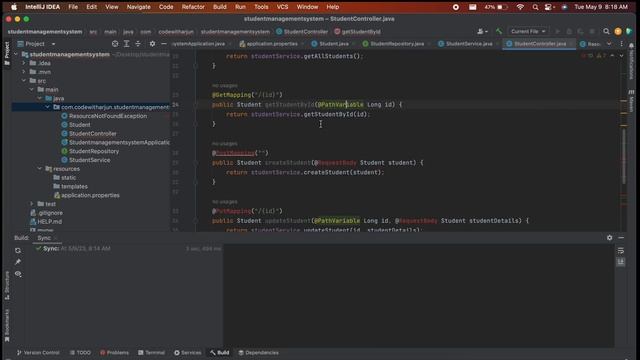Click the Search Everywhere magnifier in toolbar
The height and width of the screenshot is (360, 640).
pos(606,31)
